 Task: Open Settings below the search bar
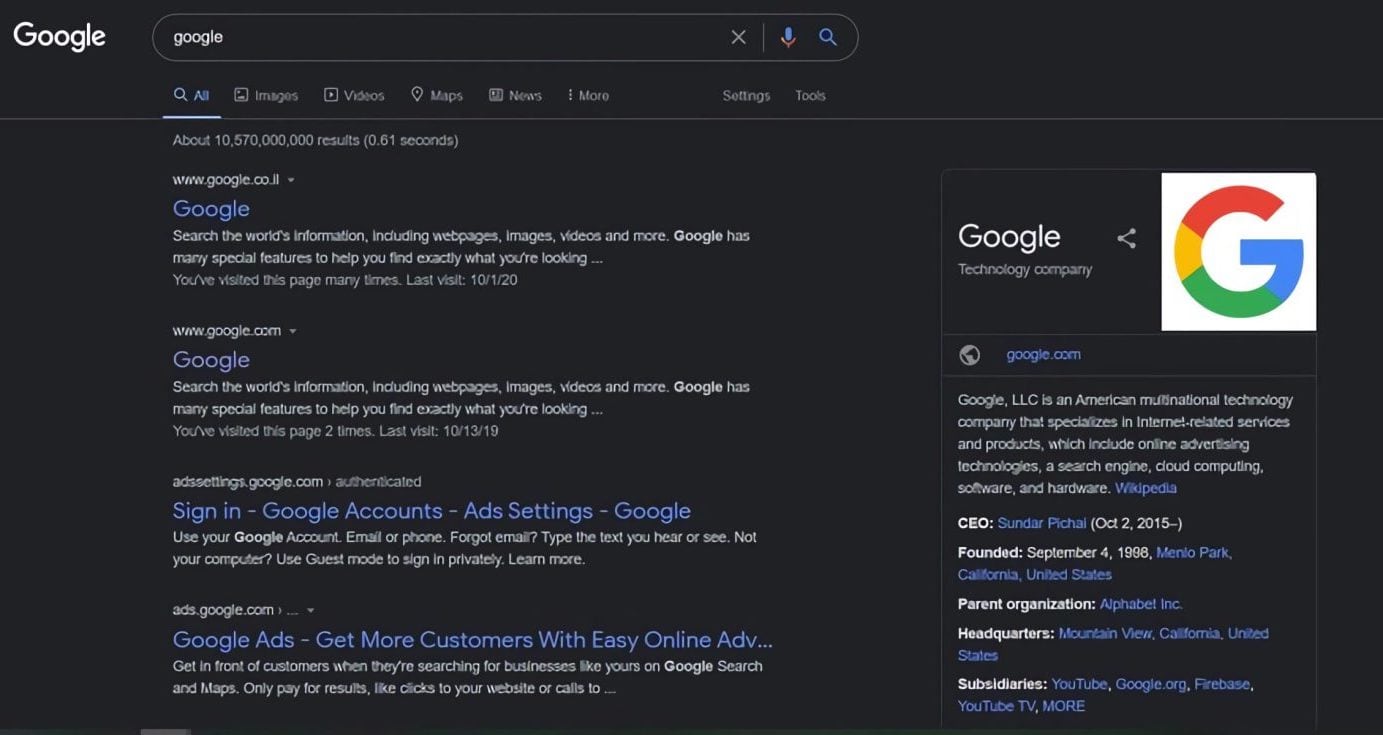[x=746, y=96]
